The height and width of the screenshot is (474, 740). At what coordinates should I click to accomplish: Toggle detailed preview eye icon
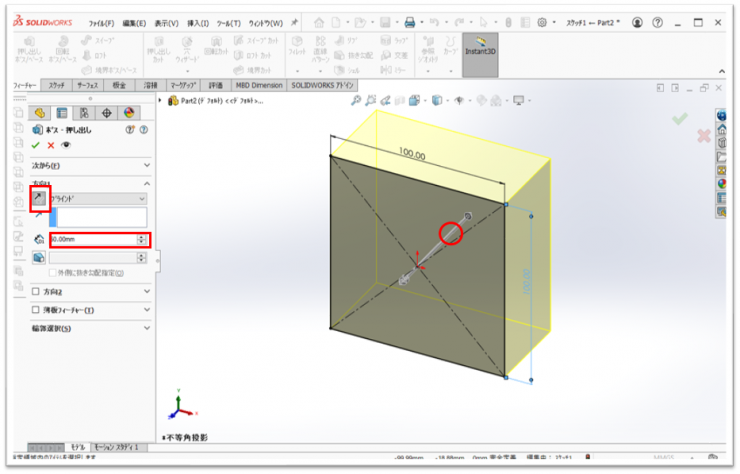(66, 145)
